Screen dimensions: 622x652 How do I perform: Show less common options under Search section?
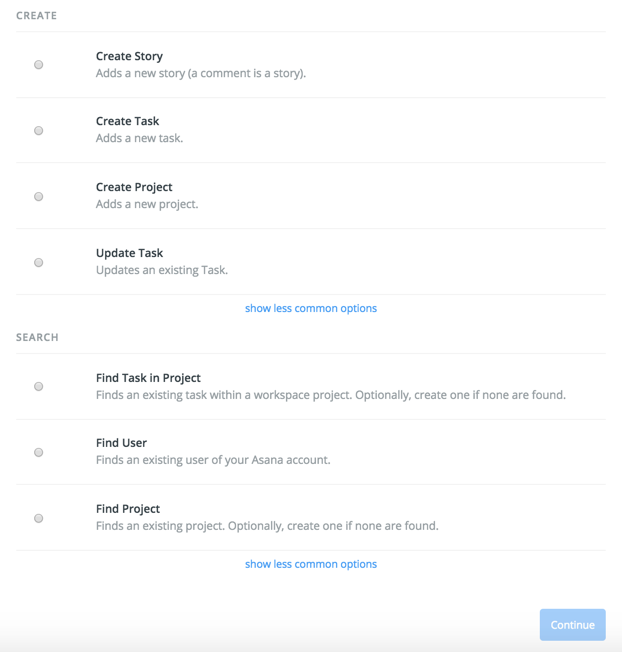[311, 564]
